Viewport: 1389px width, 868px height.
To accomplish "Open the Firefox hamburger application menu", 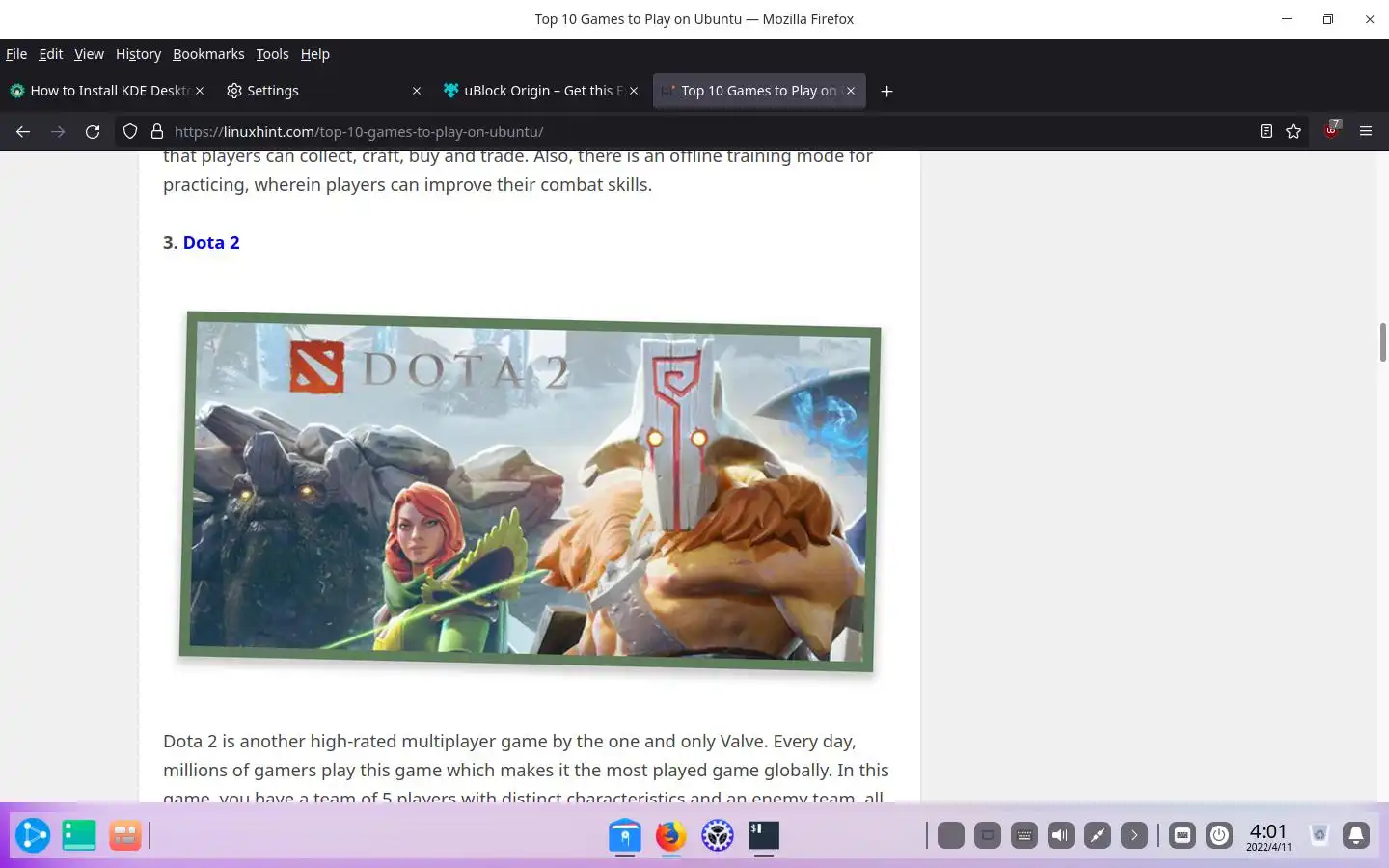I will click(x=1366, y=131).
